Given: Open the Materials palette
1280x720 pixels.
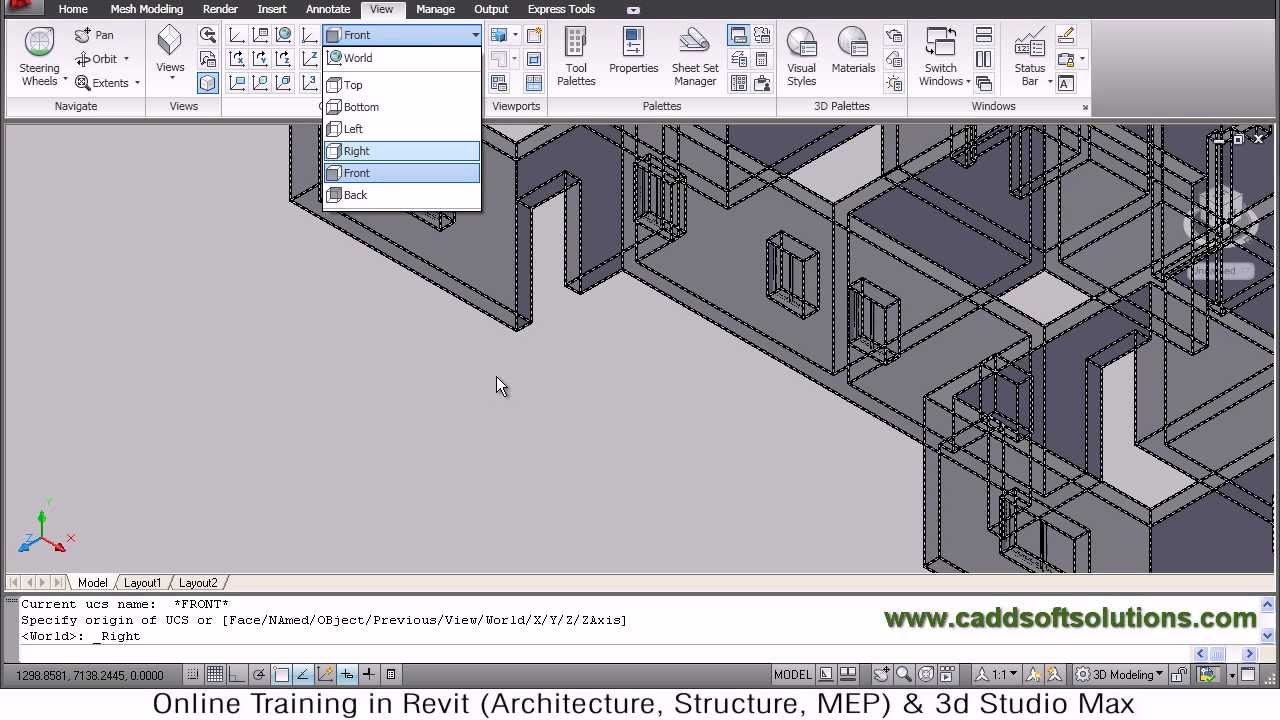Looking at the screenshot, I should pos(853,52).
